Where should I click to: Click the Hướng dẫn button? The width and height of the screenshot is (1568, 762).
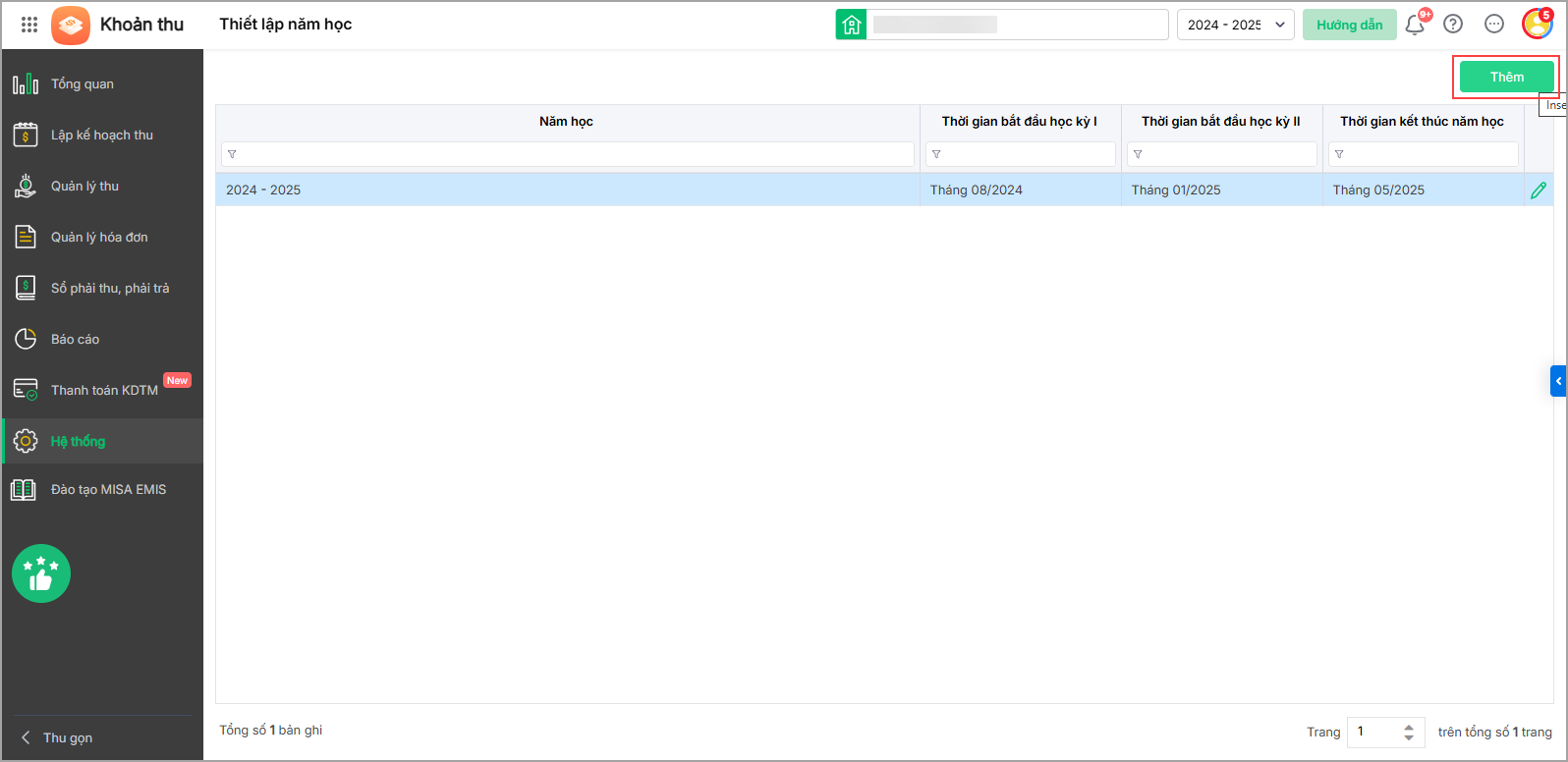pos(1349,25)
